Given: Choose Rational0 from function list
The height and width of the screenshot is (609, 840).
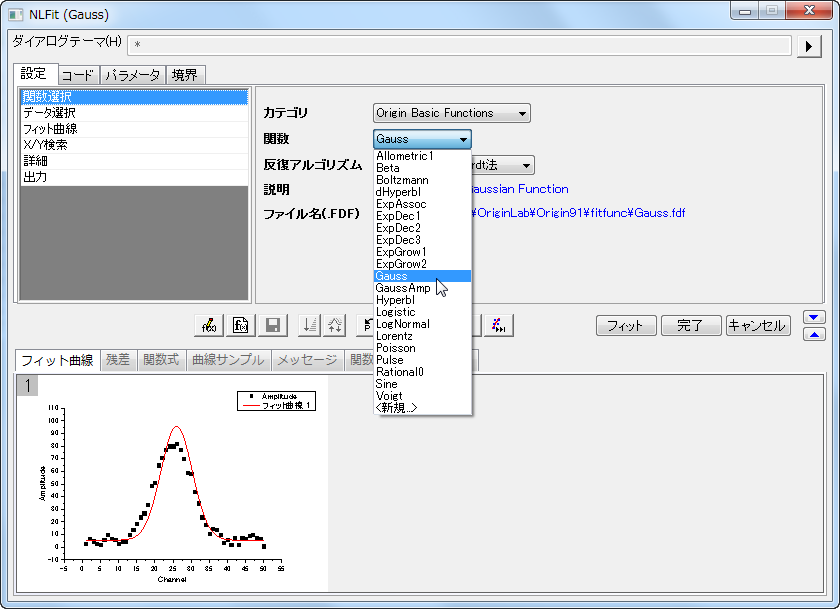Looking at the screenshot, I should click(x=422, y=372).
